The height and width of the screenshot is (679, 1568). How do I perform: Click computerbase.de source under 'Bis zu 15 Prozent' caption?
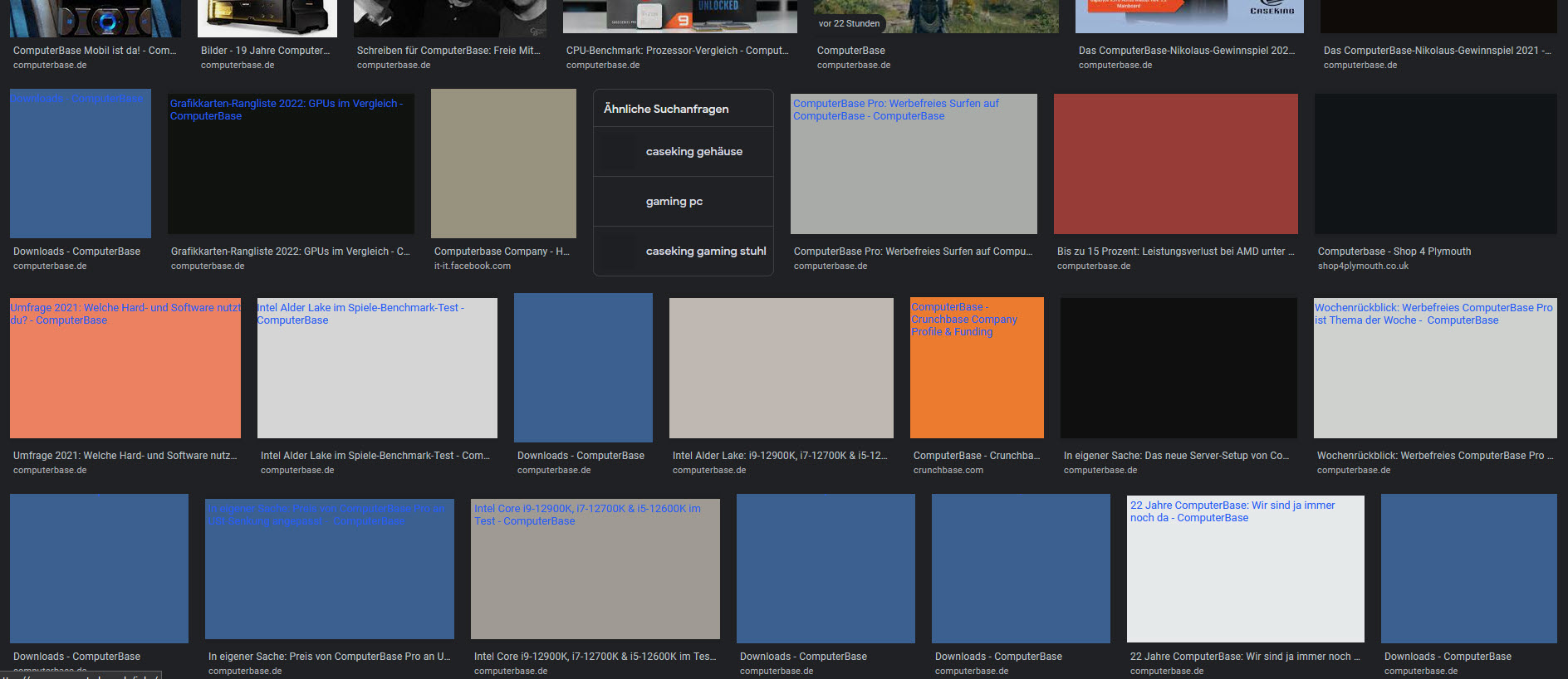1094,266
